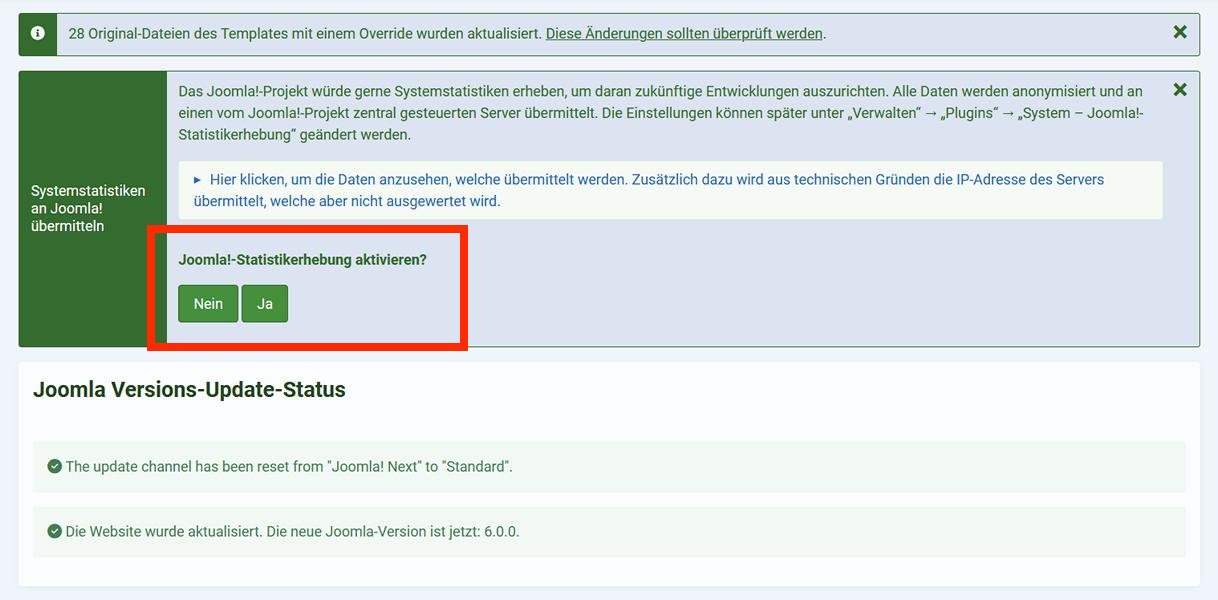This screenshot has height=600, width=1218.
Task: Click the green checkmark beside the update channel message
Action: [x=56, y=466]
